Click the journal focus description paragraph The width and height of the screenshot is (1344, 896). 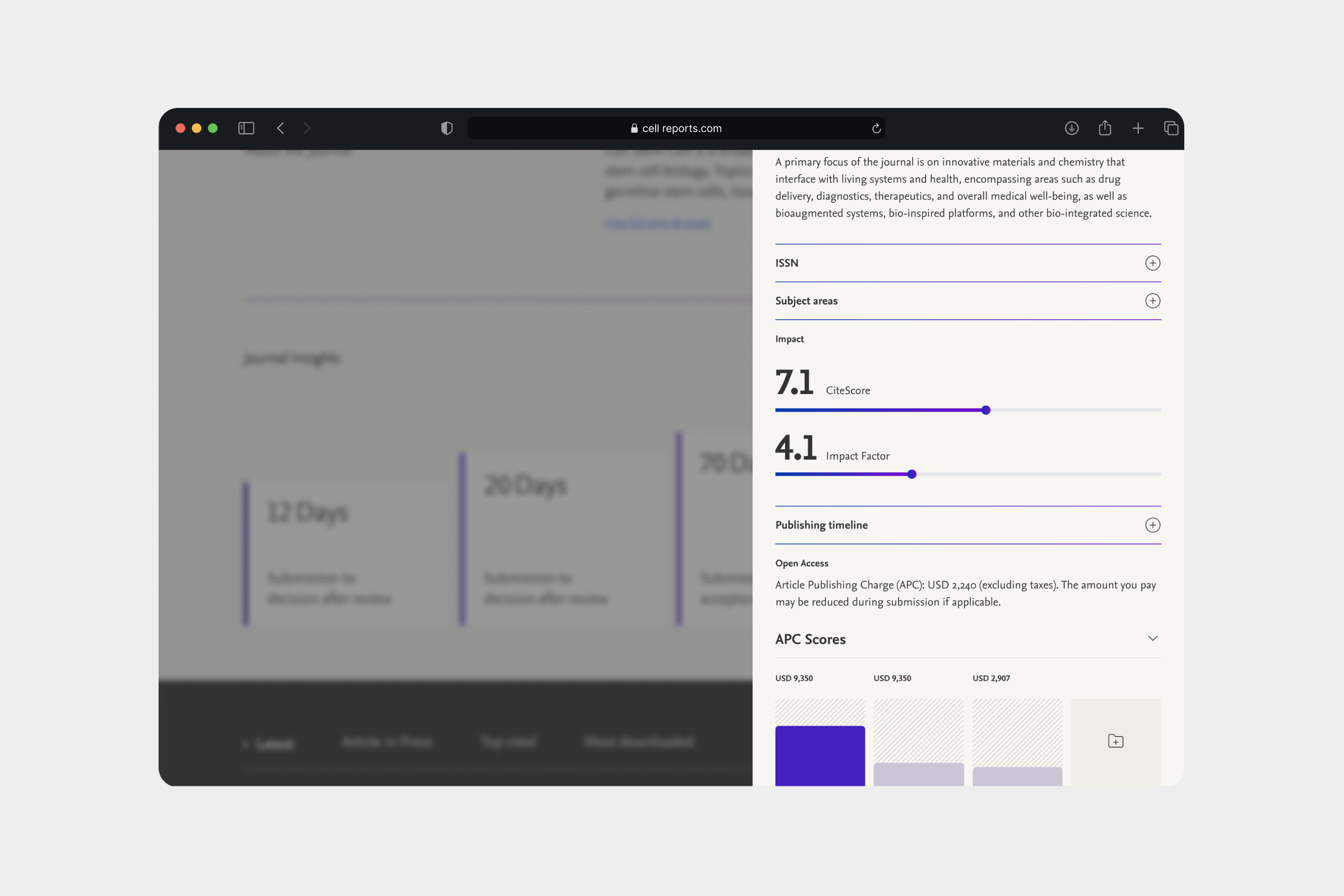963,187
